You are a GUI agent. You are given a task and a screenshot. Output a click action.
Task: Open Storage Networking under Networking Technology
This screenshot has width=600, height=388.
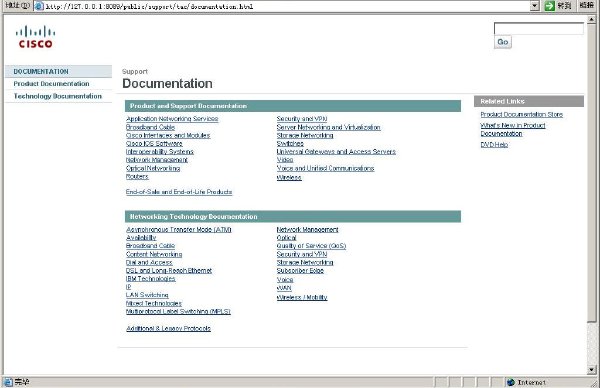tap(305, 262)
